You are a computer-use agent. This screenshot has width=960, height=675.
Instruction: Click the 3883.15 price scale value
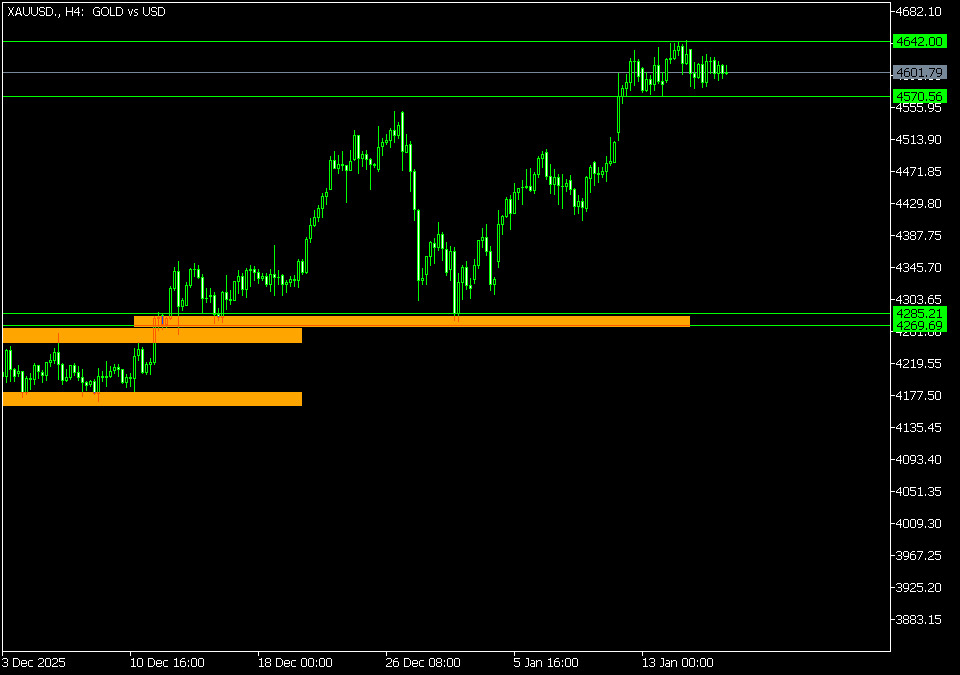tap(920, 620)
